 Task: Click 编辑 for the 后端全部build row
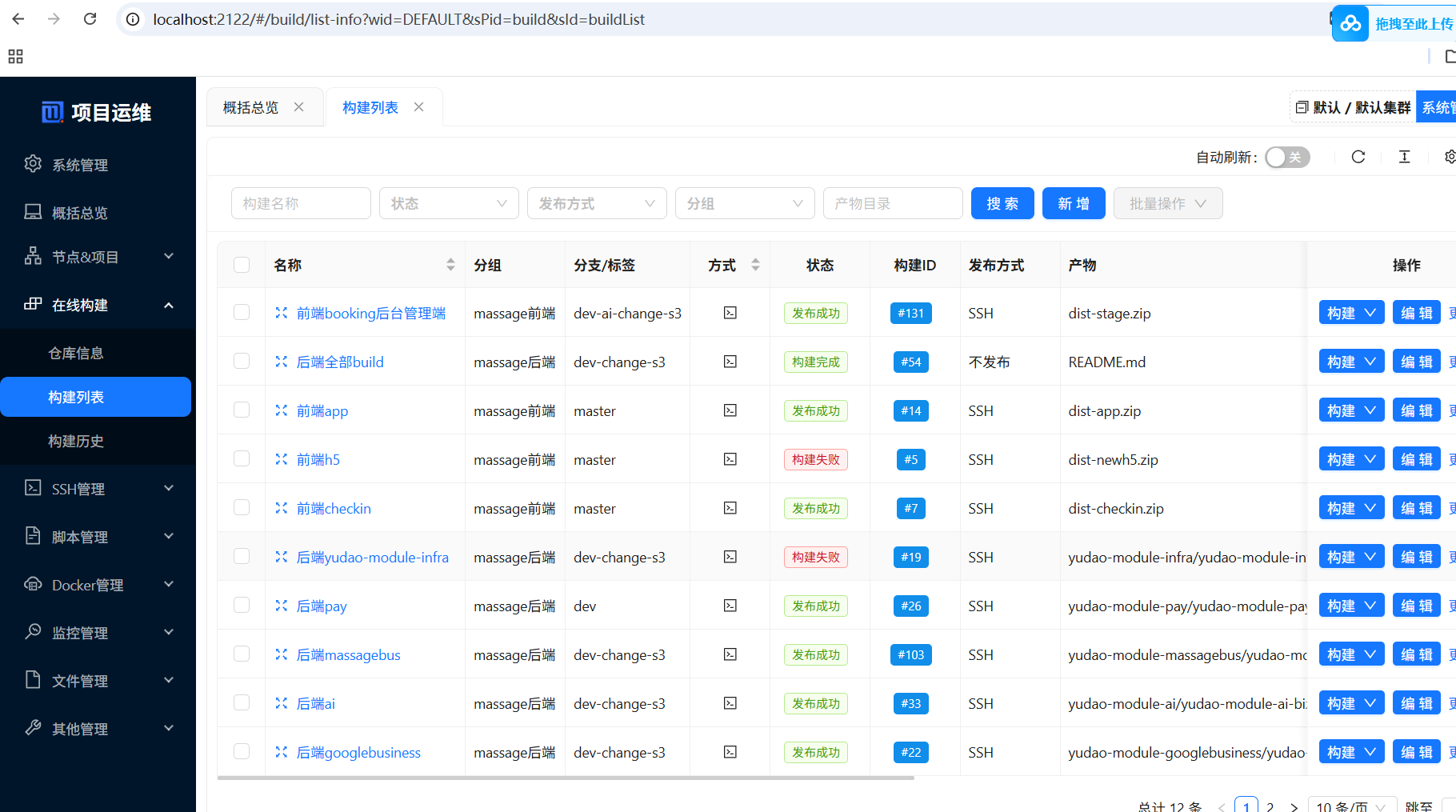pyautogui.click(x=1416, y=362)
